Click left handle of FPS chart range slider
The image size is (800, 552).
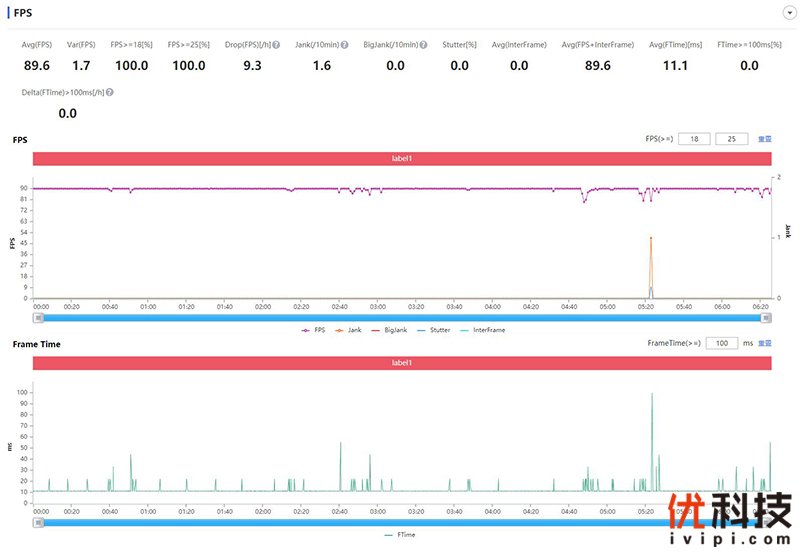pos(38,318)
